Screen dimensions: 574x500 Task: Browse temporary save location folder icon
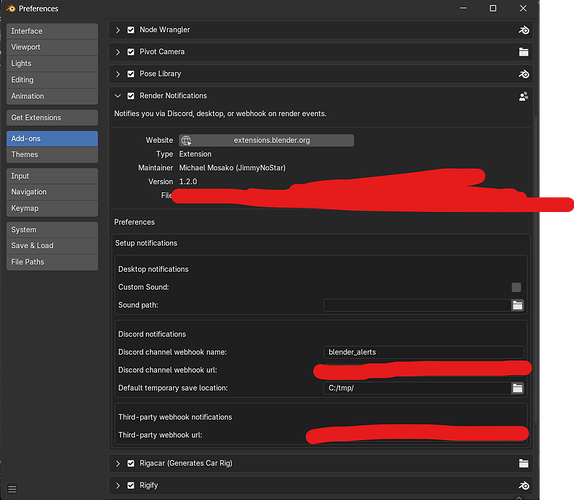coord(517,388)
